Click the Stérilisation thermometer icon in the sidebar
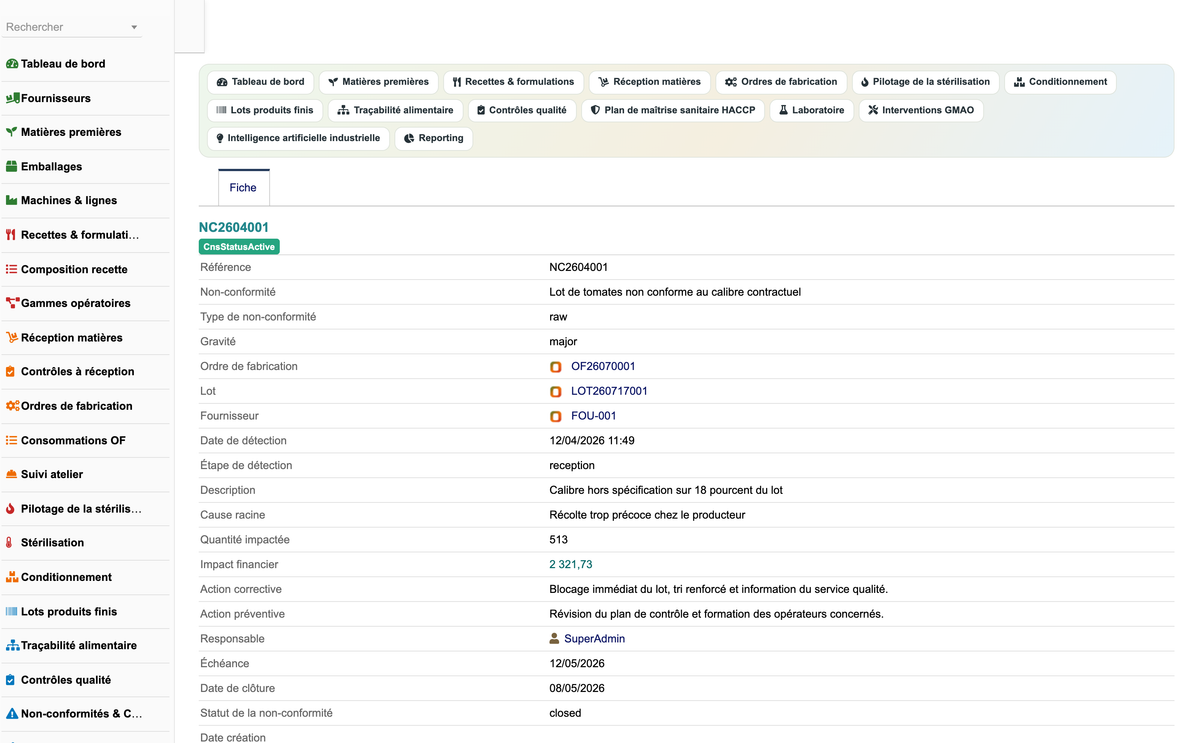The width and height of the screenshot is (1200, 743). 10,543
